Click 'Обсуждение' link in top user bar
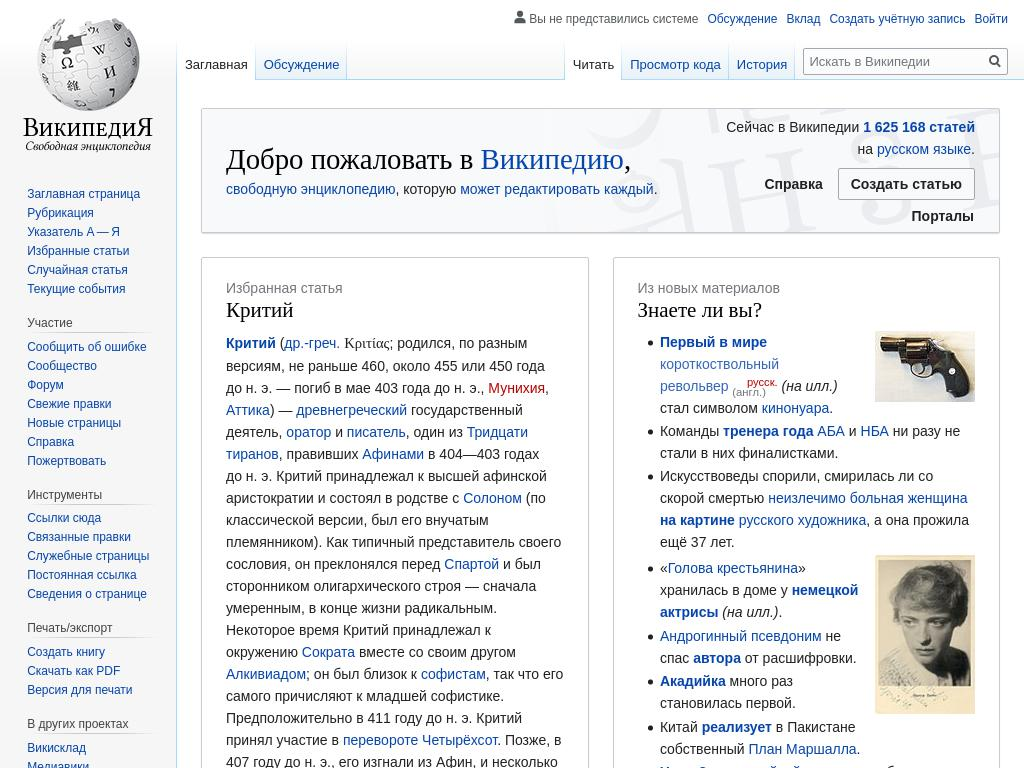This screenshot has height=768, width=1024. coord(742,19)
